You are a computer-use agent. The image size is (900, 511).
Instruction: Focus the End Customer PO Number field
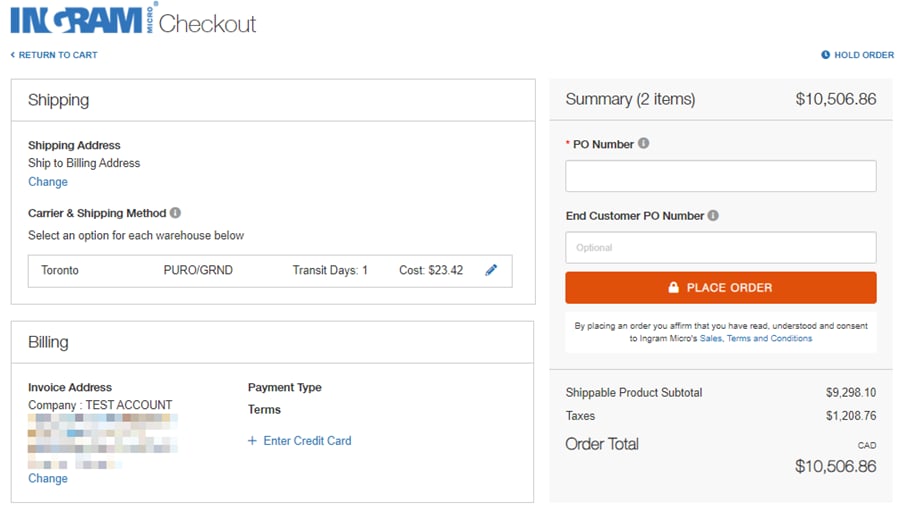[720, 247]
